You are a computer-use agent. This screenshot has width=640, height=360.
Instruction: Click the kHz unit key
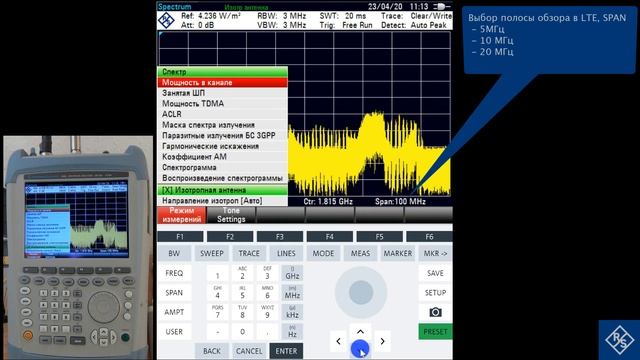pyautogui.click(x=292, y=312)
